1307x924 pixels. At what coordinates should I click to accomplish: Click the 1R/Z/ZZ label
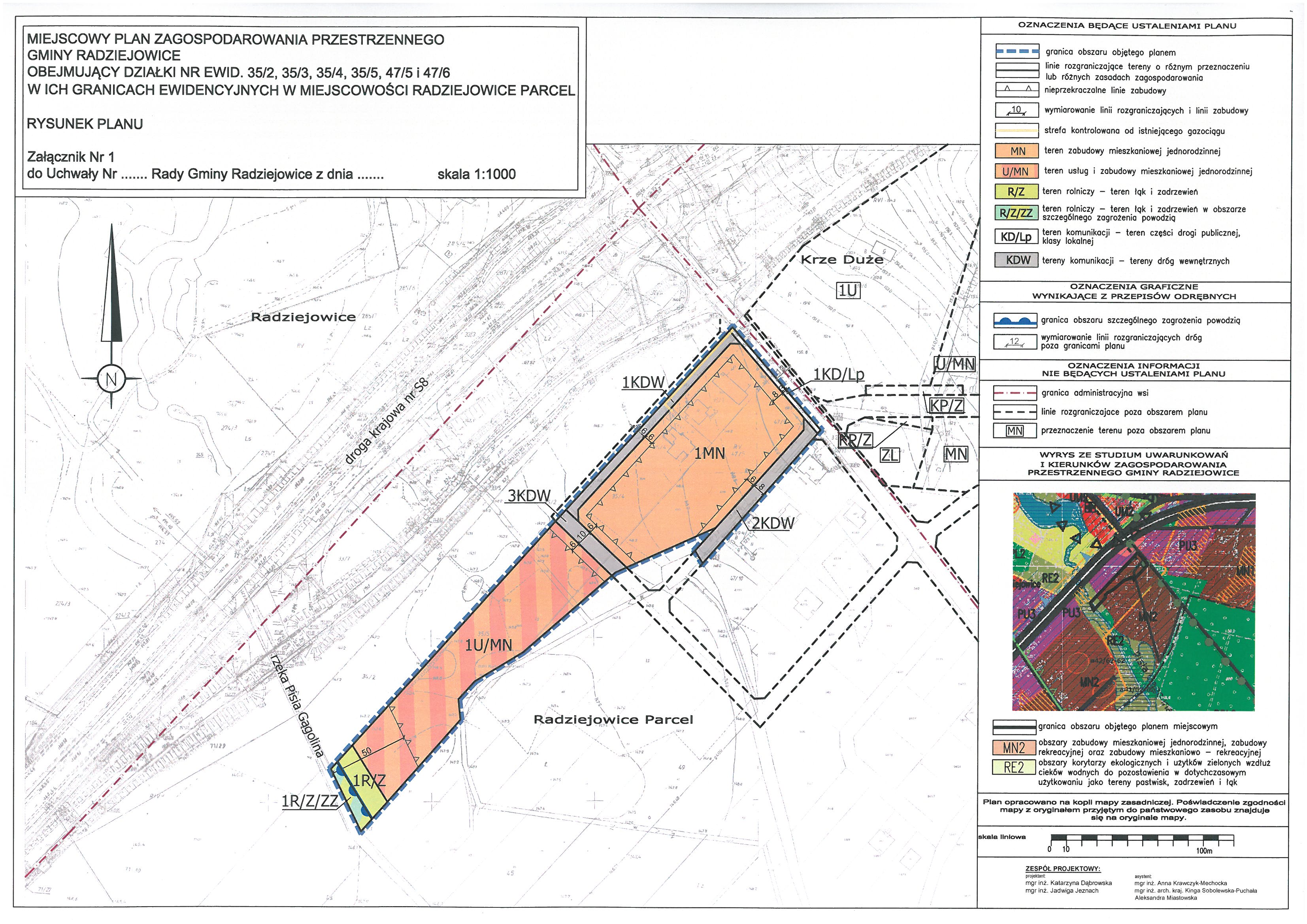point(310,801)
